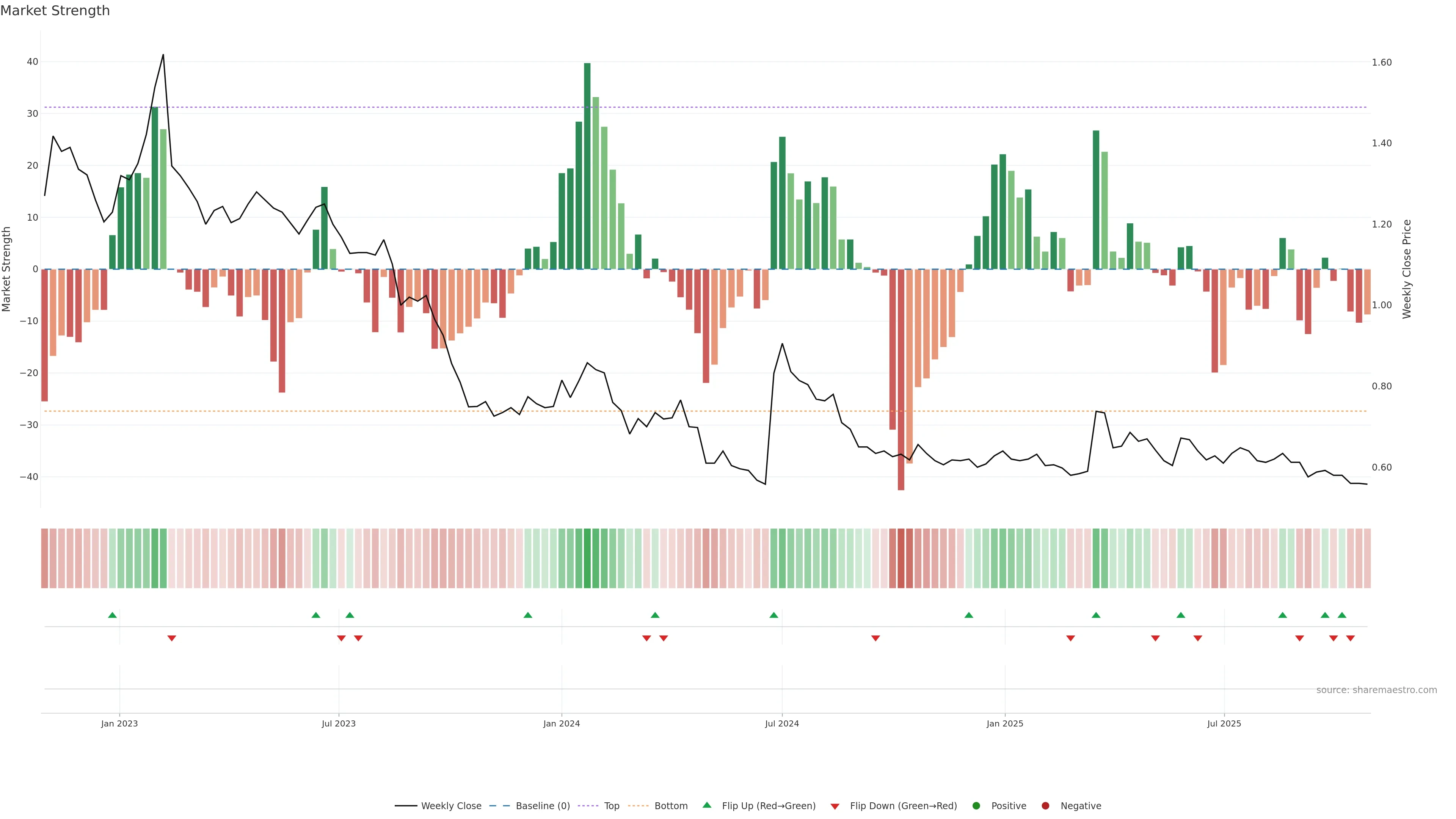Click the dark red Negative legend dot
The image size is (1456, 819).
point(1045,806)
